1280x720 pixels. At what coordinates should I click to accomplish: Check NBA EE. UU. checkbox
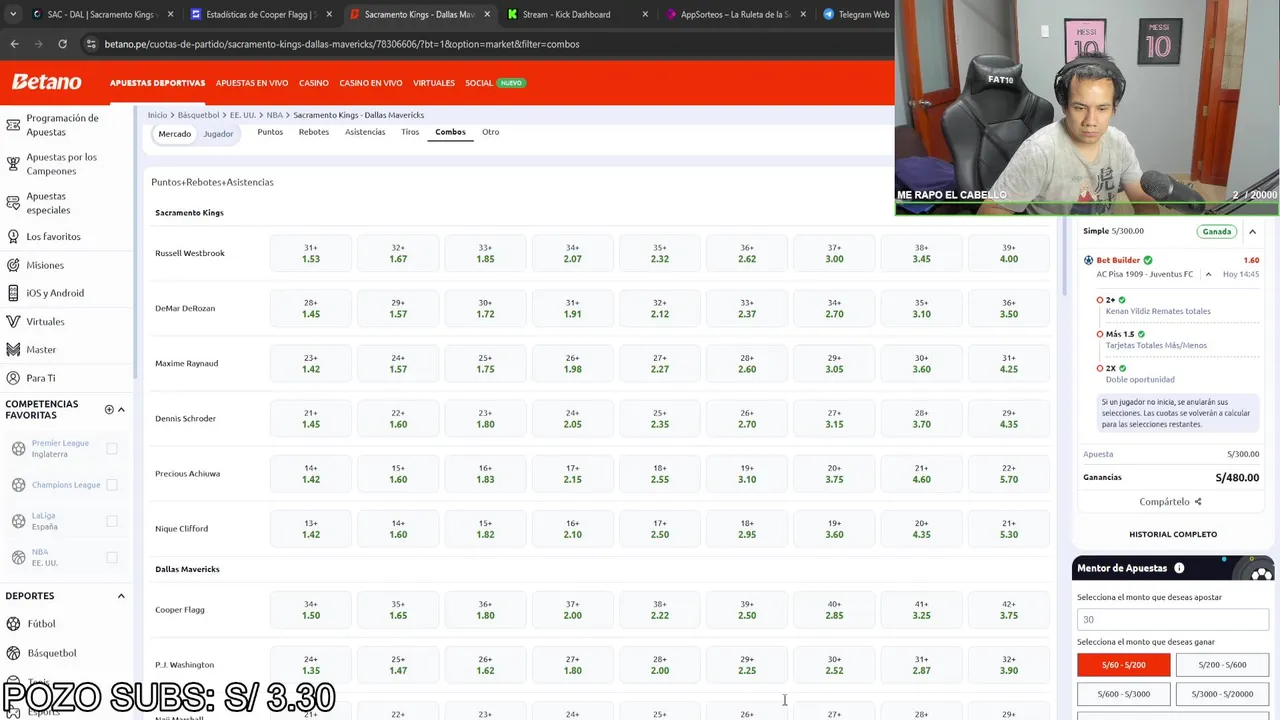point(112,557)
